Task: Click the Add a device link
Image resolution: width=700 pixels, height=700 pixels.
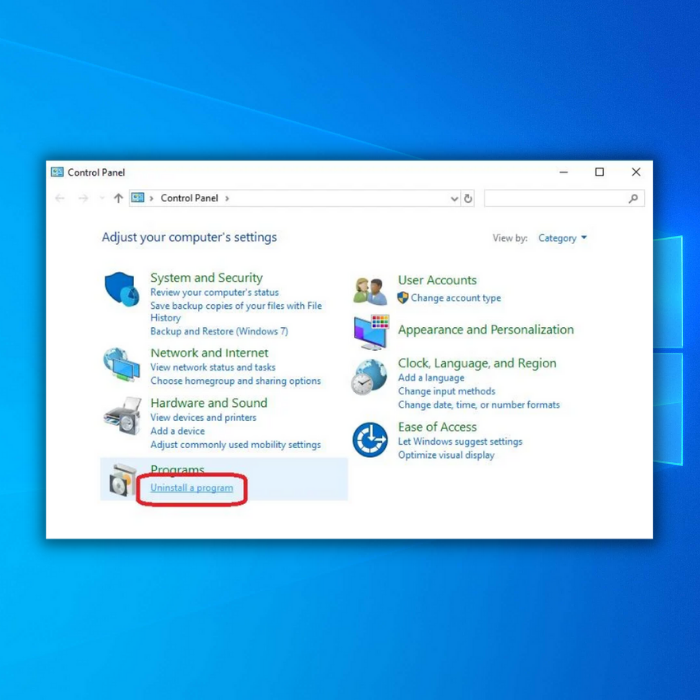Action: pyautogui.click(x=177, y=431)
